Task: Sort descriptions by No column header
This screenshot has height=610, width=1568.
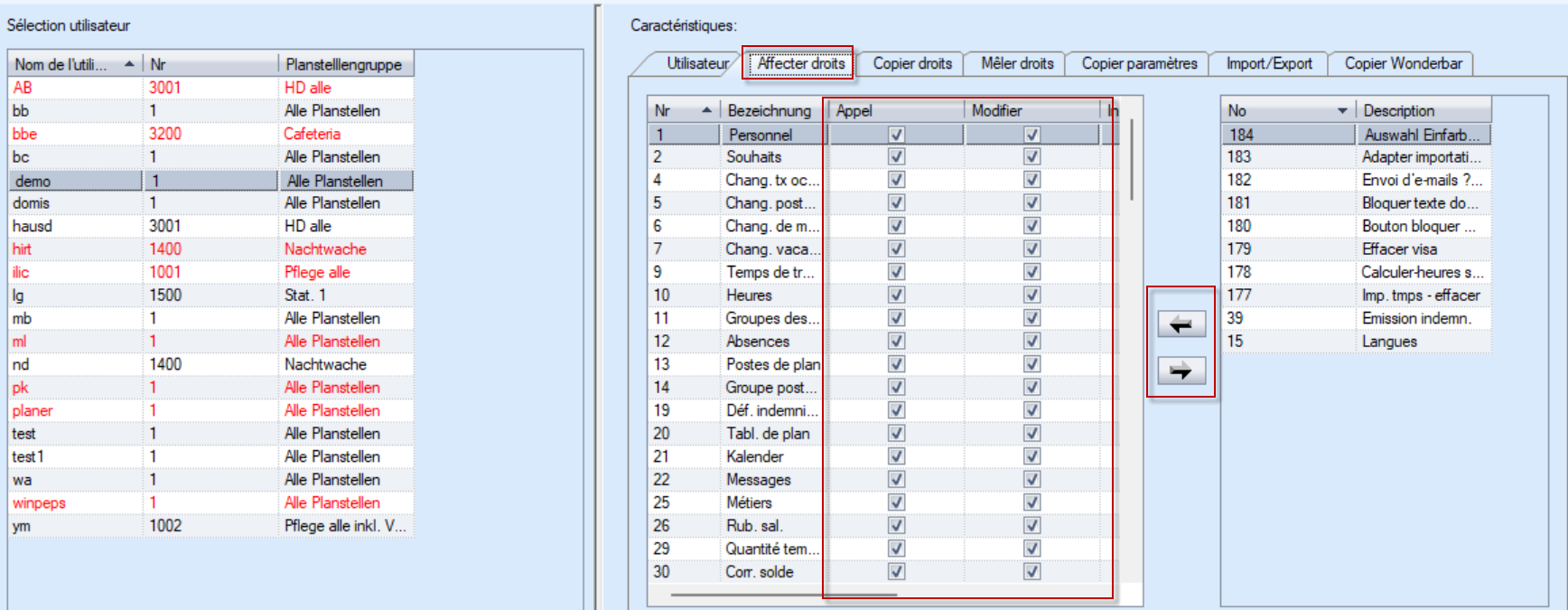Action: point(1286,111)
